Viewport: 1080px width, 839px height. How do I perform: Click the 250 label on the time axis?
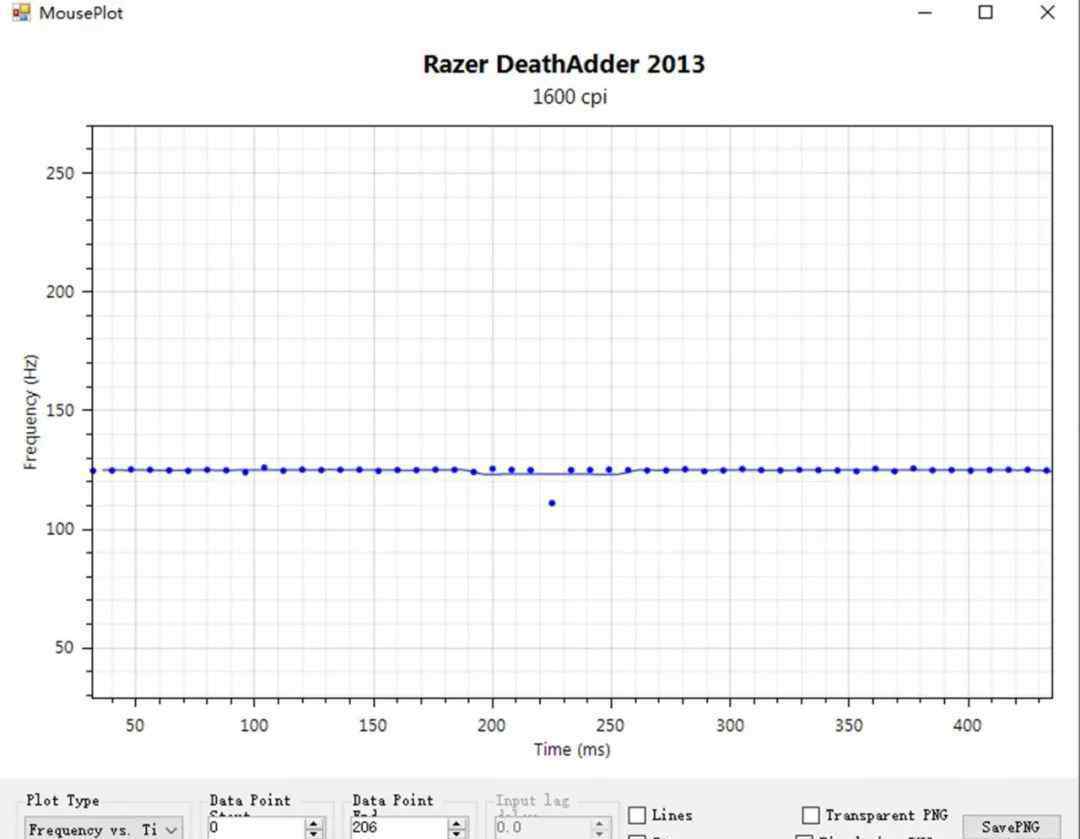[x=610, y=725]
